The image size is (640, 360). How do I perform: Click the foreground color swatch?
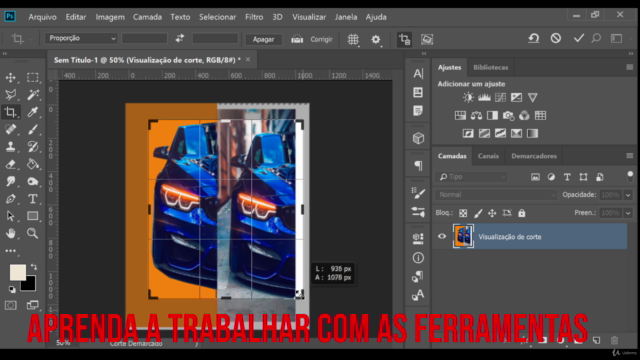point(18,272)
